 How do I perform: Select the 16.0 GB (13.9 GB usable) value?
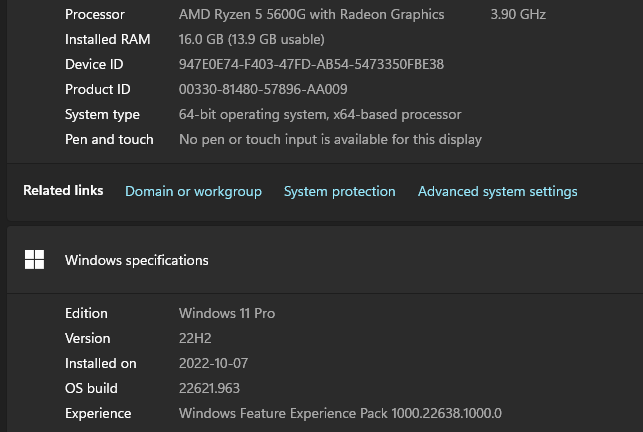pyautogui.click(x=251, y=39)
